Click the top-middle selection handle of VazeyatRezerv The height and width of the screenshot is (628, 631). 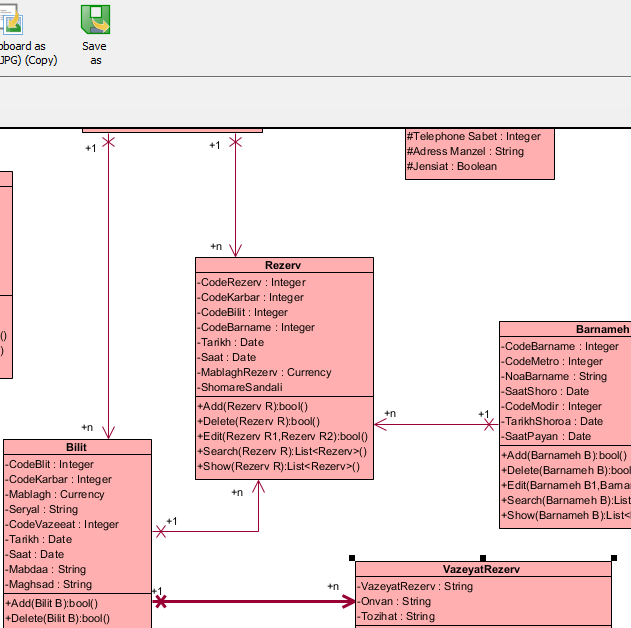point(483,558)
